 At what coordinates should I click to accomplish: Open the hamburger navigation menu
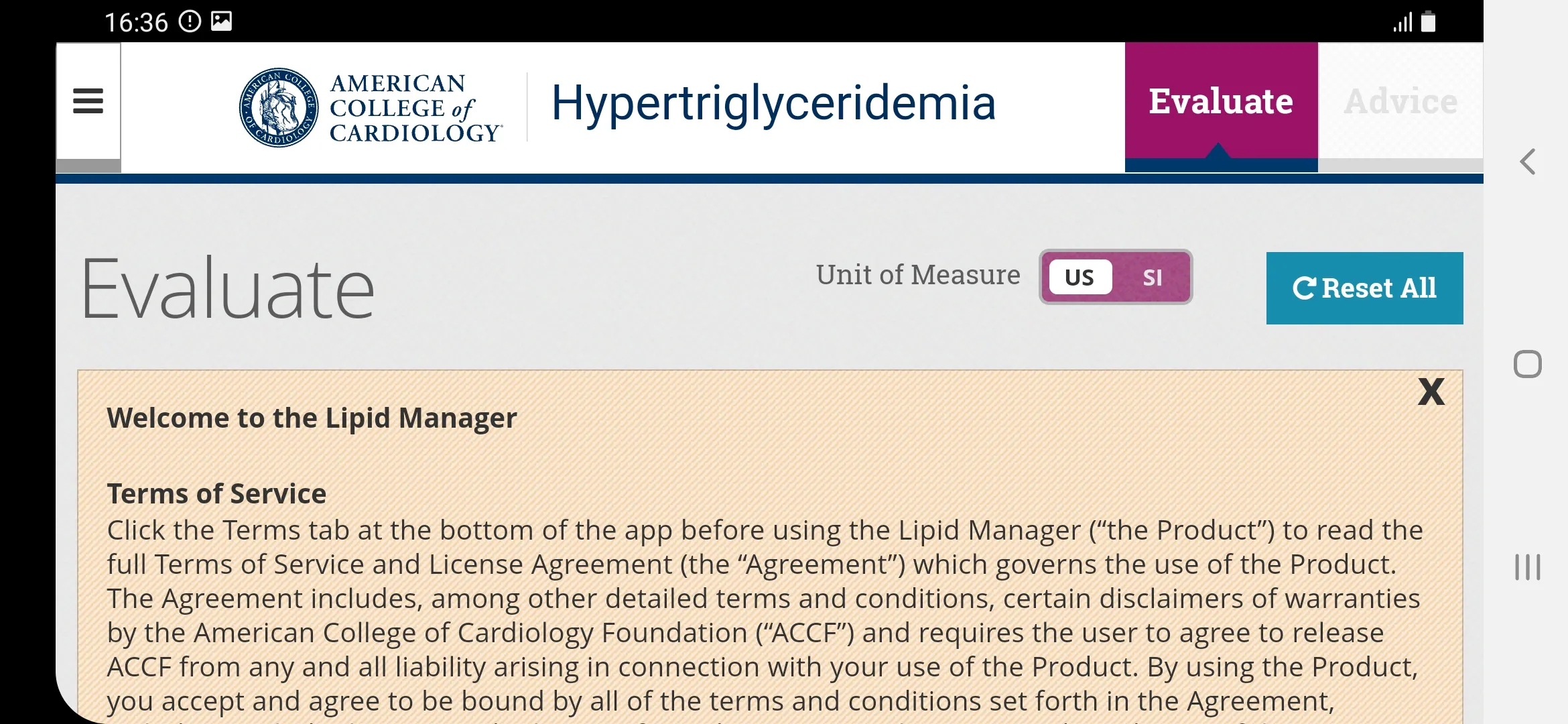[x=88, y=102]
